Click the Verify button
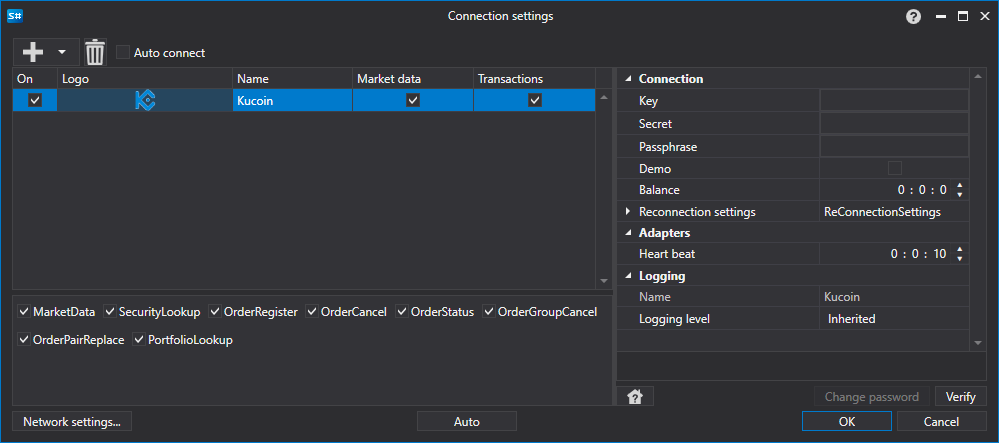The height and width of the screenshot is (443, 999). (960, 396)
